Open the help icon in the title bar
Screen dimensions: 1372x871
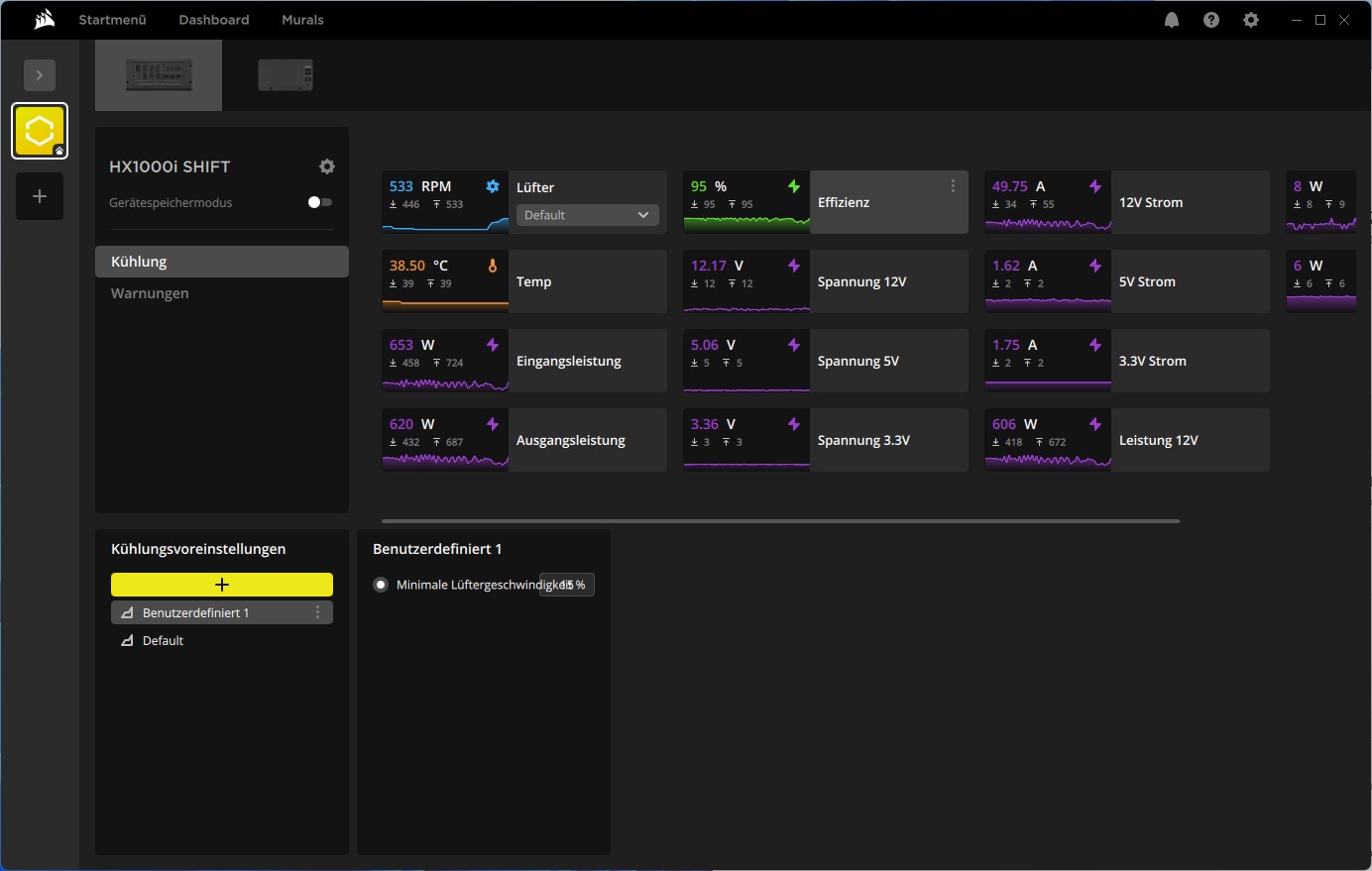tap(1210, 19)
